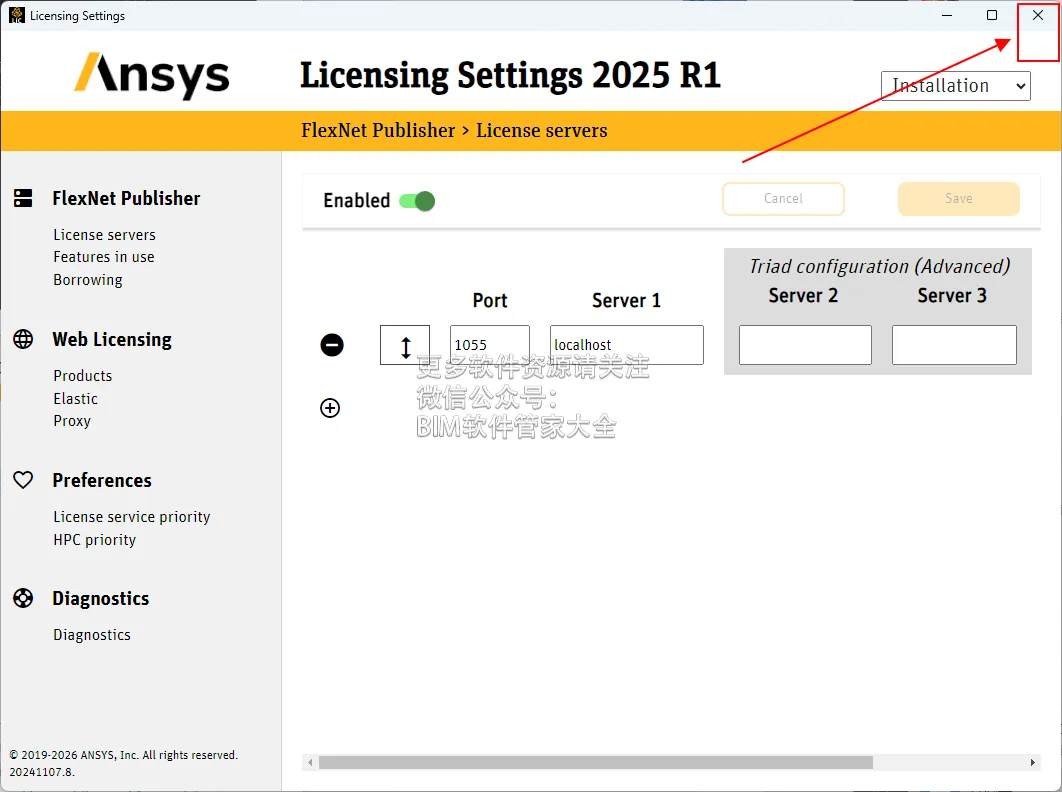Click the empty Server 3 field
The width and height of the screenshot is (1062, 792).
pyautogui.click(x=954, y=345)
